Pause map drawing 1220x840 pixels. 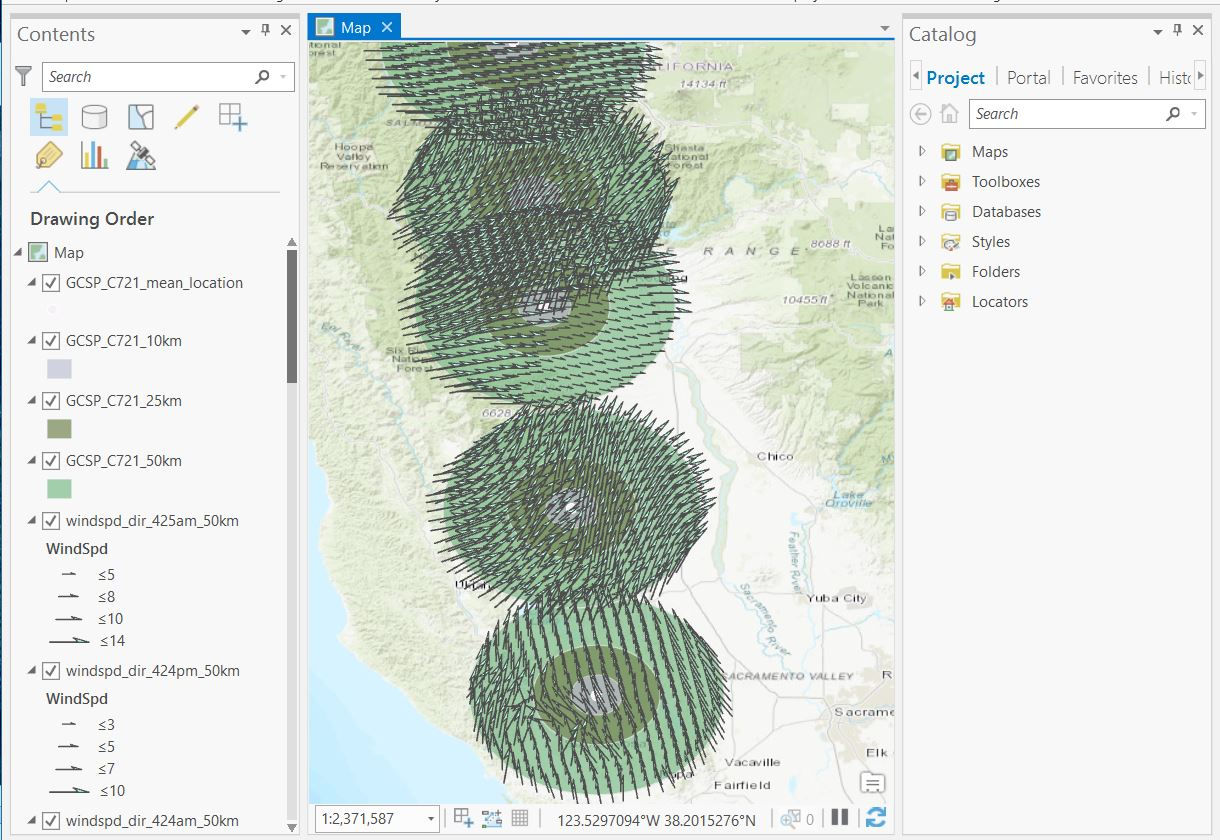tap(840, 818)
